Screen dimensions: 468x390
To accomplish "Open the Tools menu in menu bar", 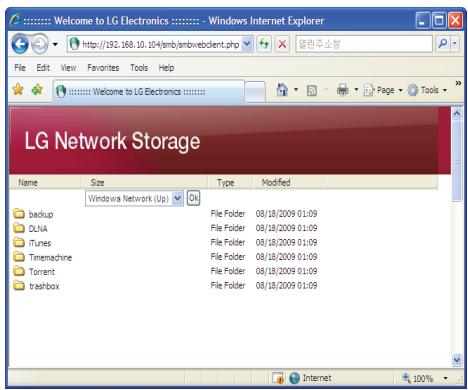I will 139,68.
